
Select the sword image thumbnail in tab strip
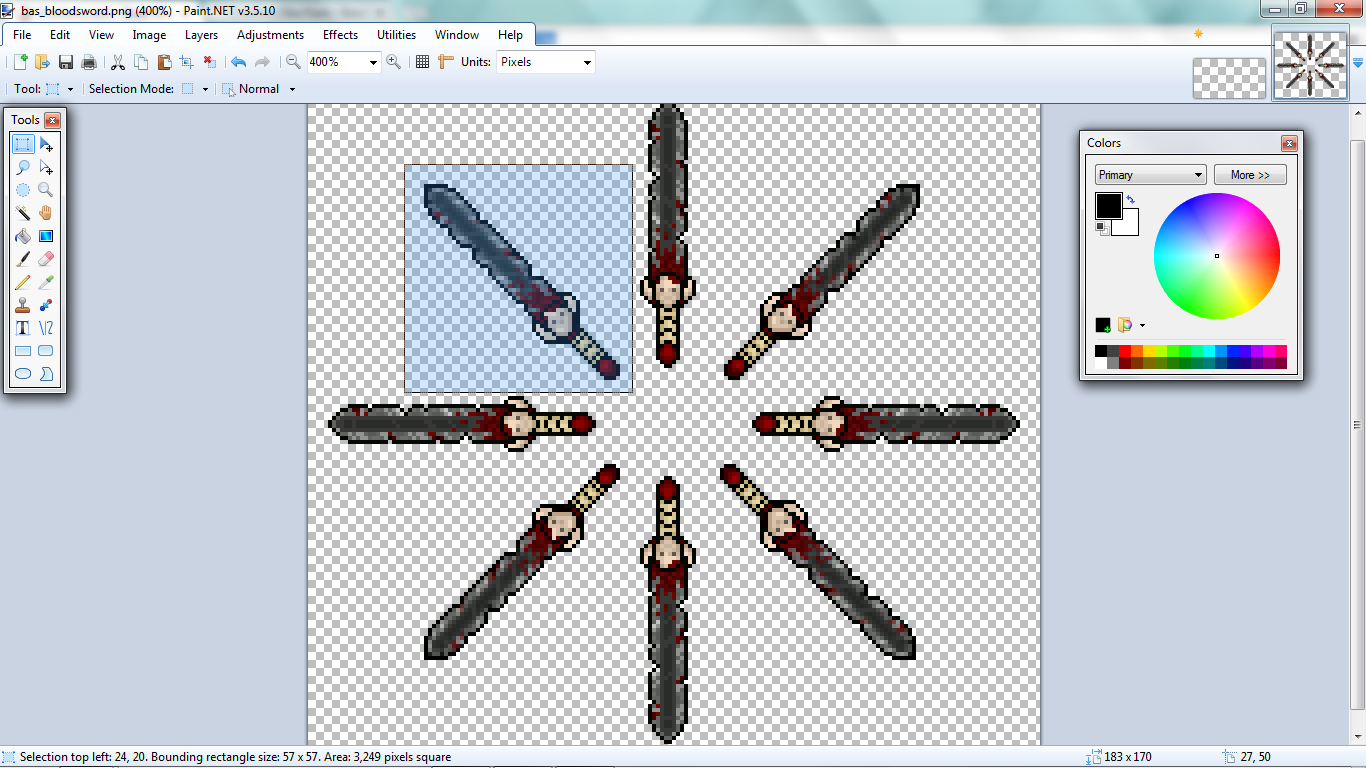[1309, 64]
